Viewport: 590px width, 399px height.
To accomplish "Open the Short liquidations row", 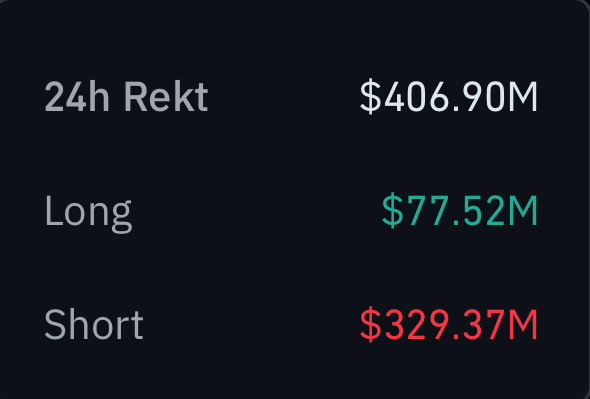I will click(291, 324).
